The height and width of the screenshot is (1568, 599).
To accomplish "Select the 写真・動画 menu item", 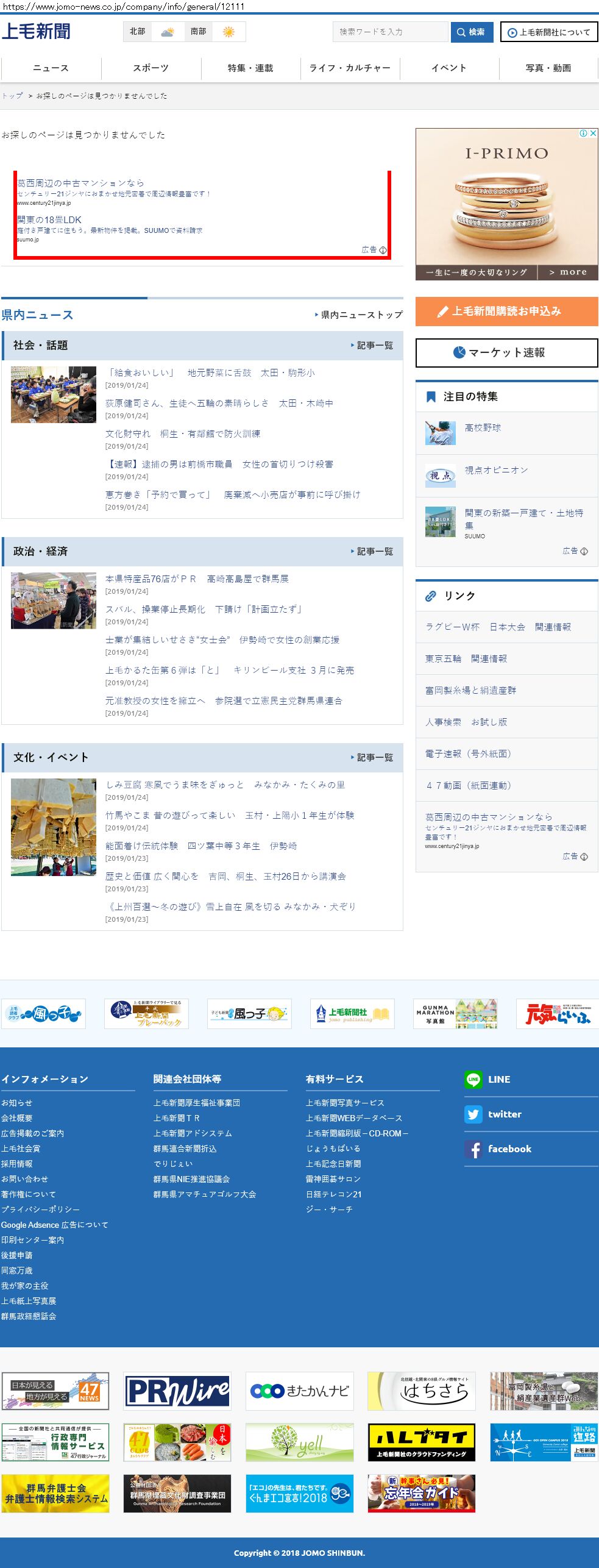I will tap(548, 68).
